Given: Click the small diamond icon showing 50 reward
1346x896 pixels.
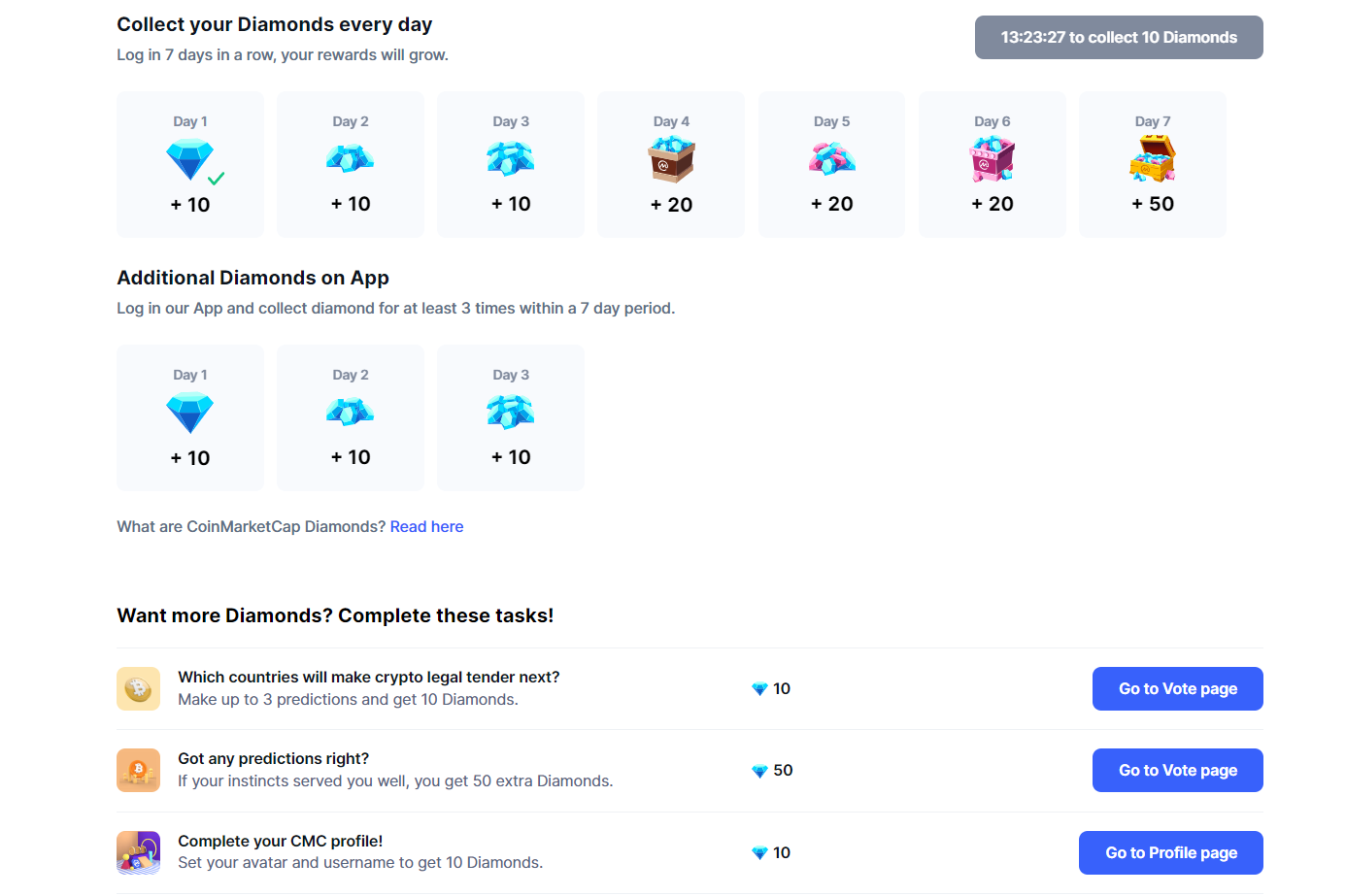Looking at the screenshot, I should tap(758, 770).
